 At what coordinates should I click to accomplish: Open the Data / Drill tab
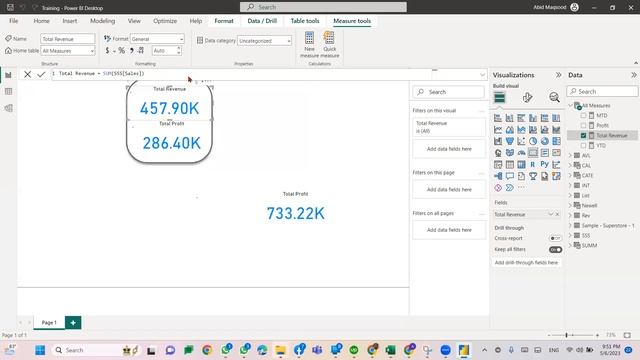pos(262,21)
